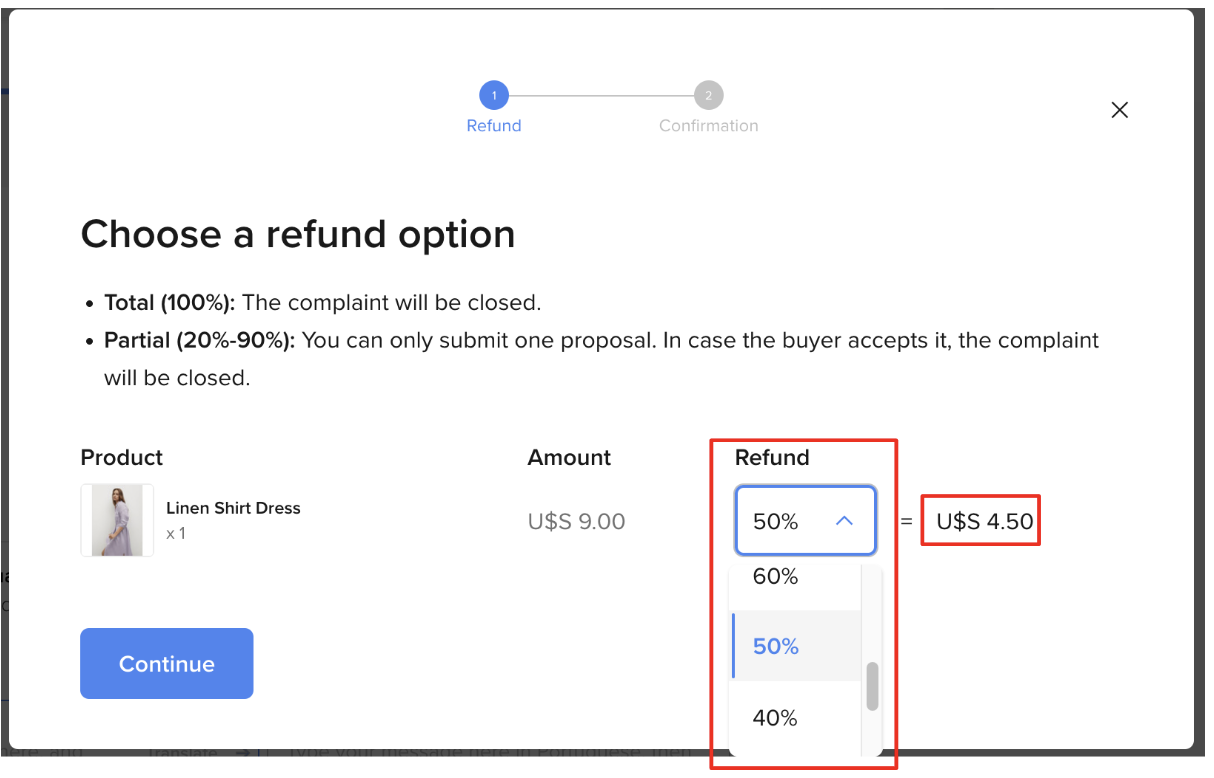Close the refund dialog with the X icon
The image size is (1214, 778).
tap(1119, 110)
